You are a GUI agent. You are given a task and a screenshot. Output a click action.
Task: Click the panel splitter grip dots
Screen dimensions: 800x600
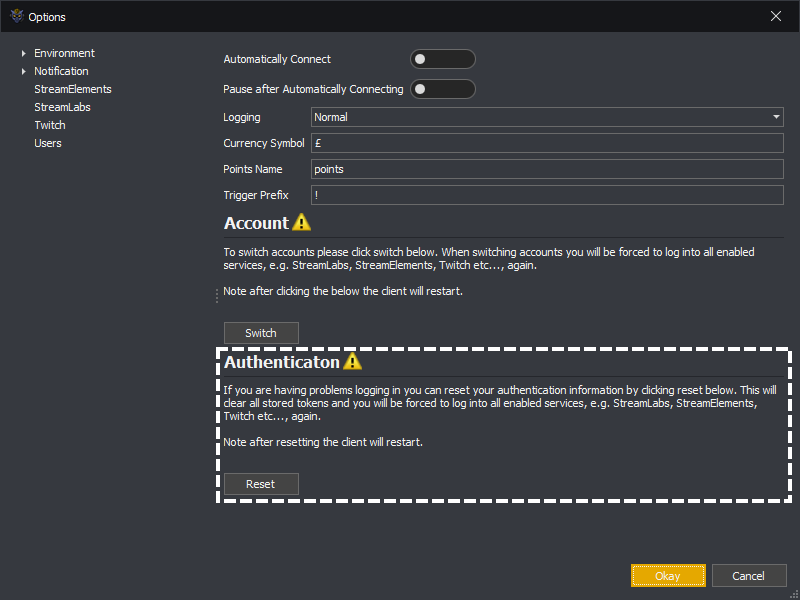click(217, 296)
